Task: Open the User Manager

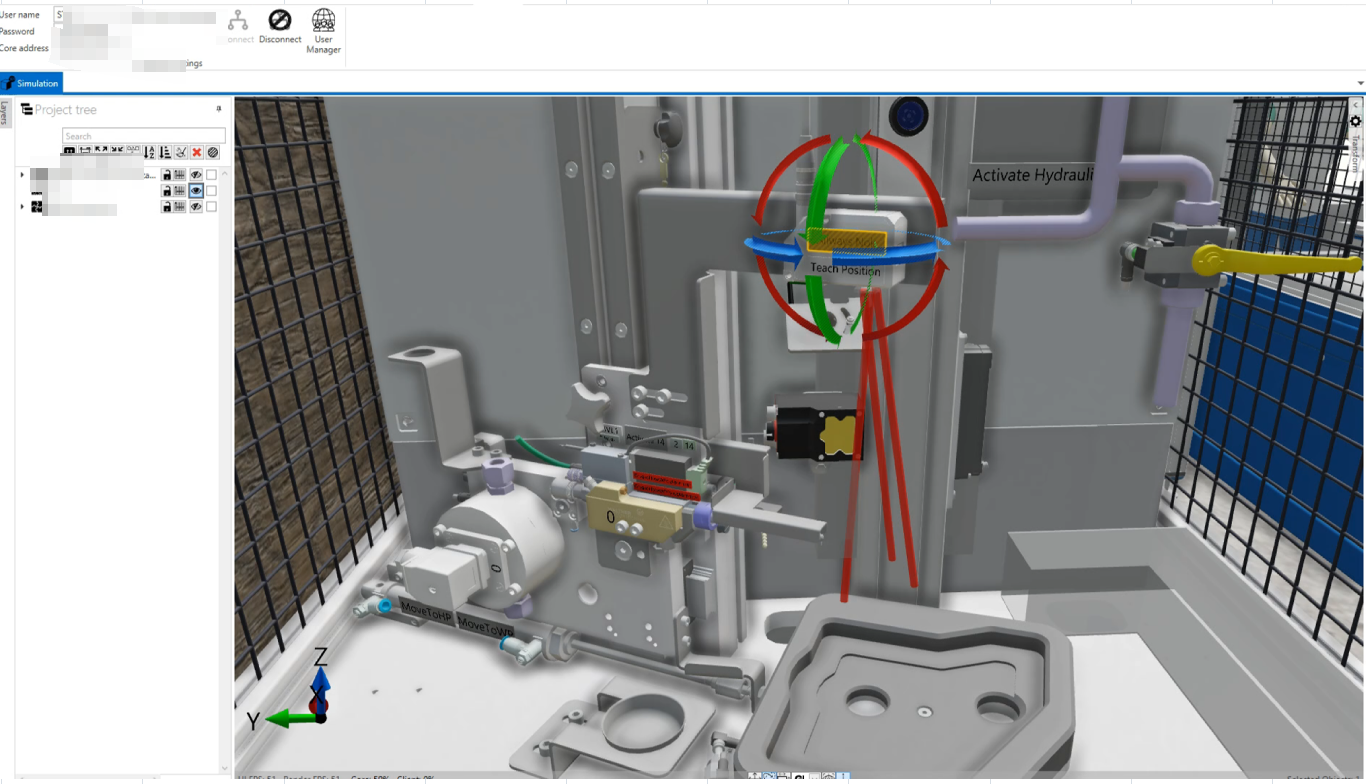Action: (x=323, y=30)
